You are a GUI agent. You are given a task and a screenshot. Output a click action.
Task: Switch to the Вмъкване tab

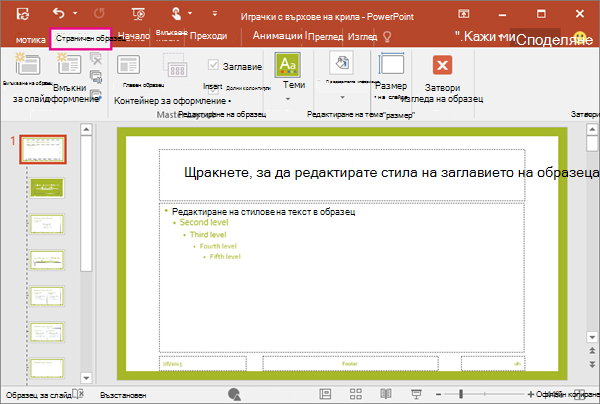[x=171, y=33]
